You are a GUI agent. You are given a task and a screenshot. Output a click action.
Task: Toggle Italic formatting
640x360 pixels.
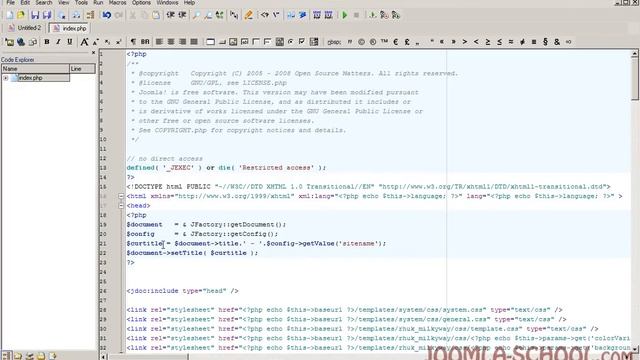tap(58, 42)
